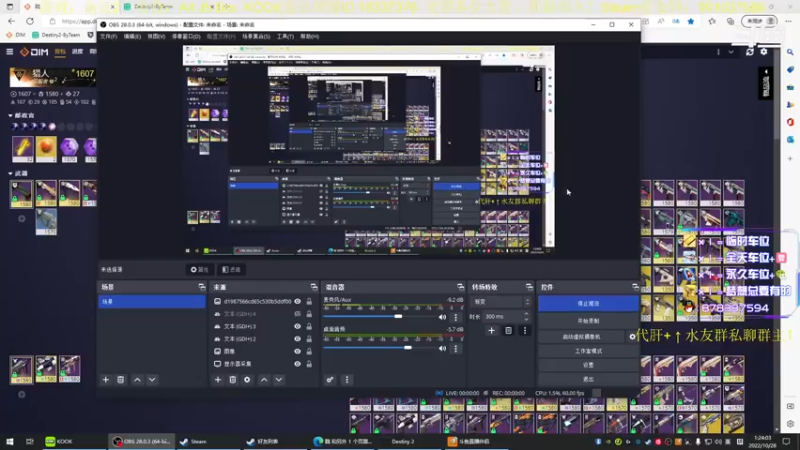This screenshot has width=800, height=450.
Task: Open source properties gear in 来源 panel toolbar
Action: pos(247,380)
